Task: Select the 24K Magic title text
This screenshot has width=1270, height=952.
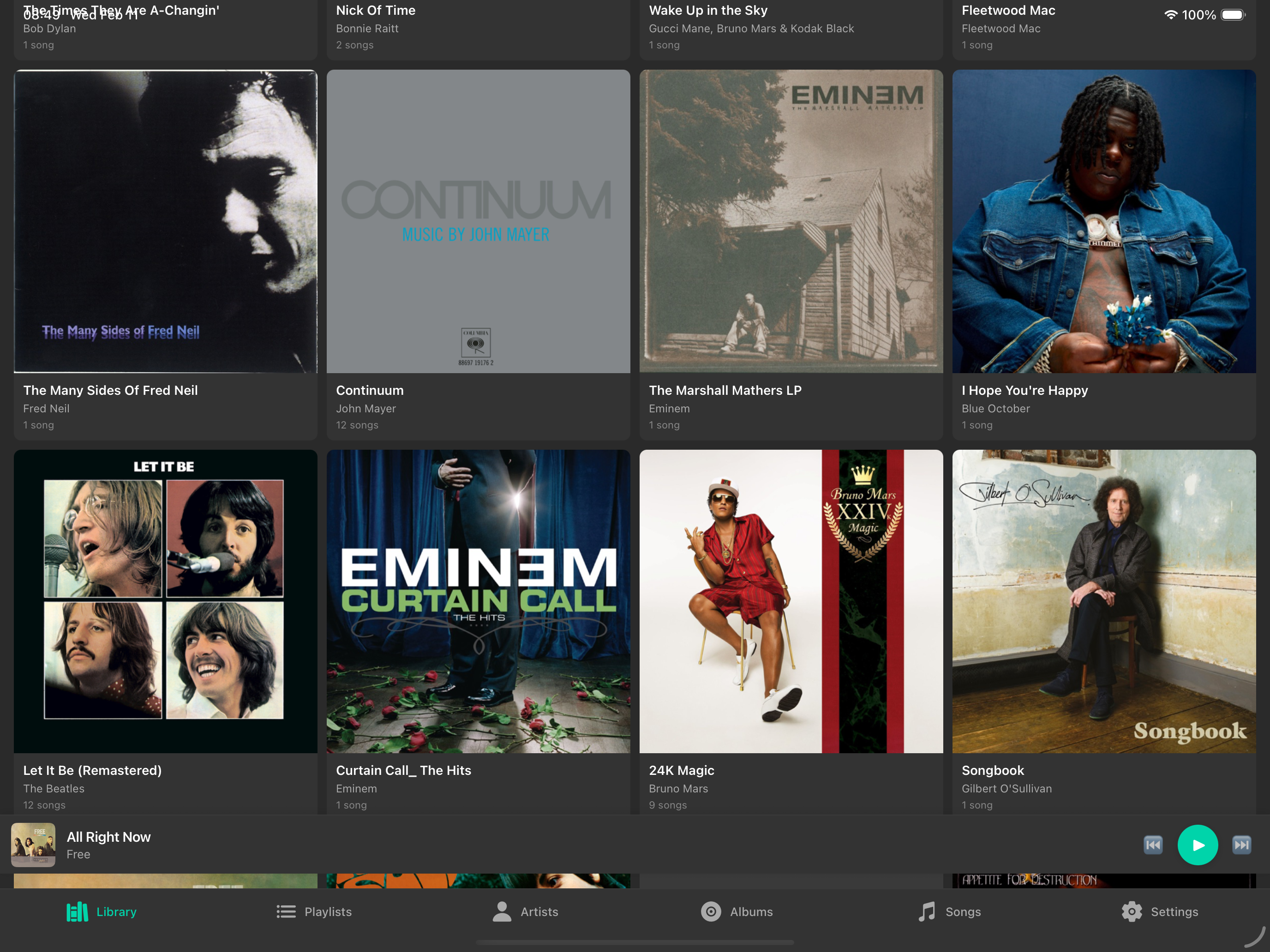Action: pos(682,771)
